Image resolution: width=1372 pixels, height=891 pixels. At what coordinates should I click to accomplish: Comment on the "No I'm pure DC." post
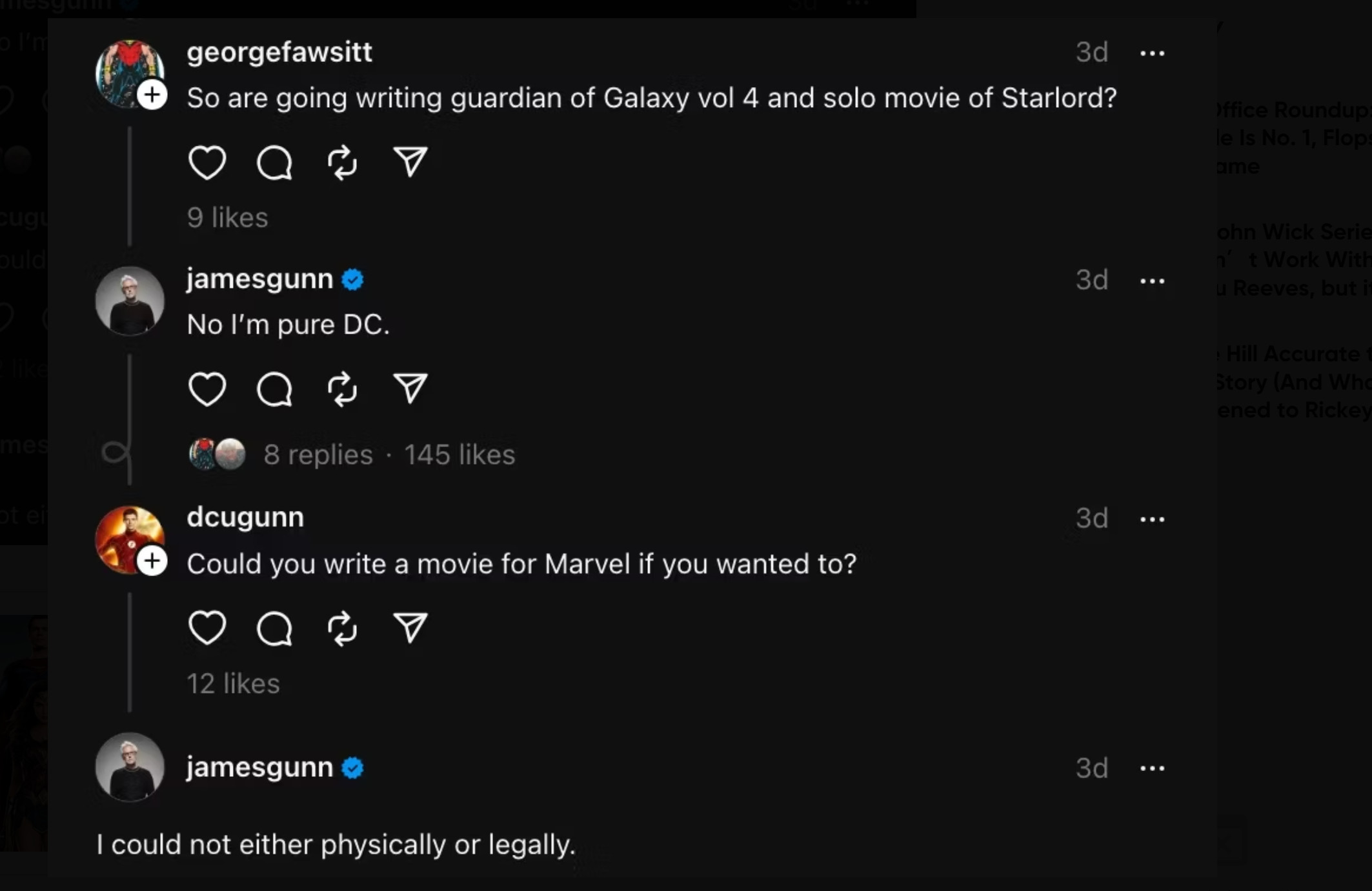pyautogui.click(x=274, y=389)
